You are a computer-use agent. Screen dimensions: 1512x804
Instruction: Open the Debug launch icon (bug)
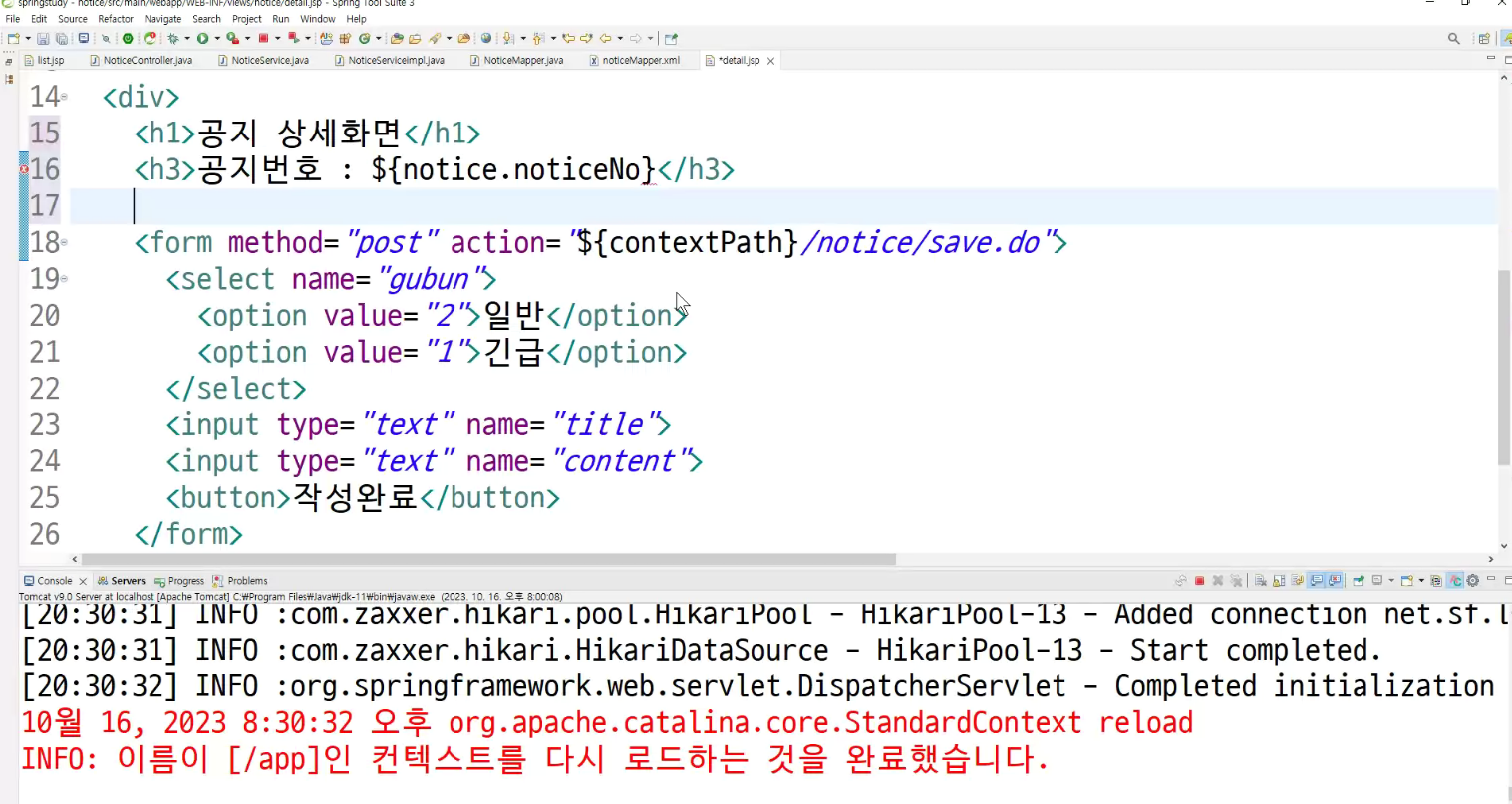[172, 39]
